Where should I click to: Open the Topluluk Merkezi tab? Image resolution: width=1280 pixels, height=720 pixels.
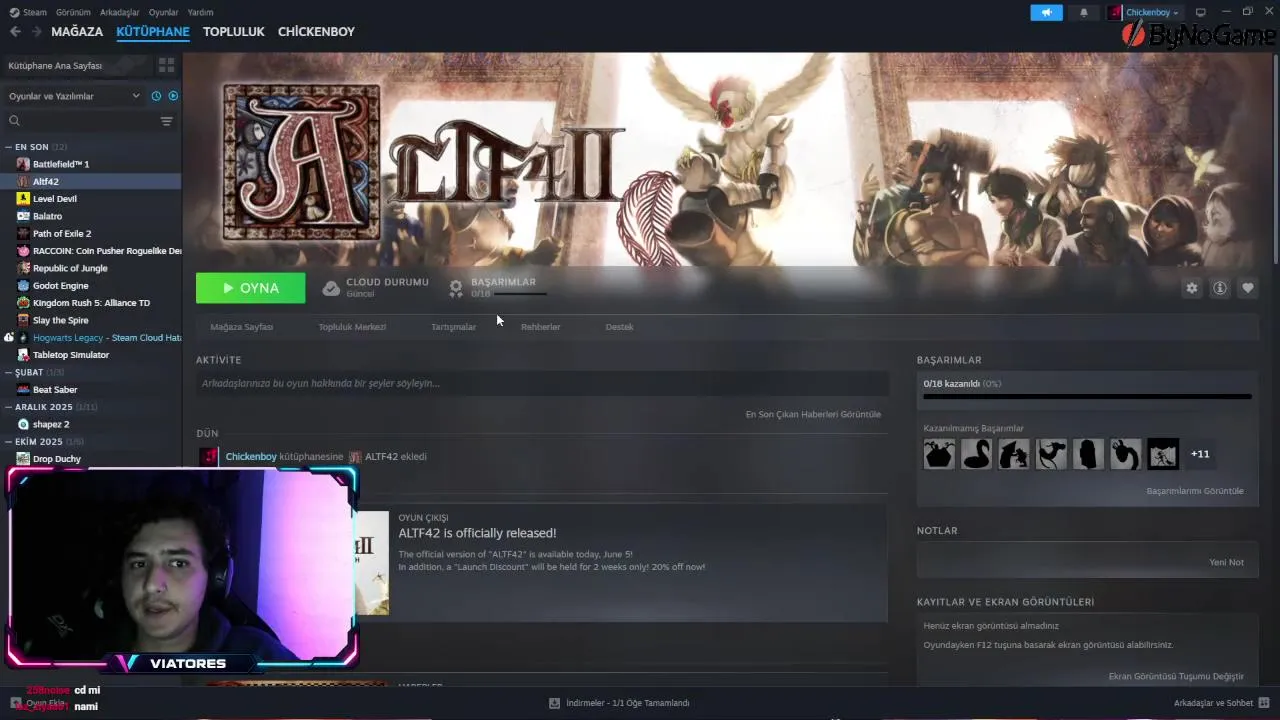click(352, 327)
